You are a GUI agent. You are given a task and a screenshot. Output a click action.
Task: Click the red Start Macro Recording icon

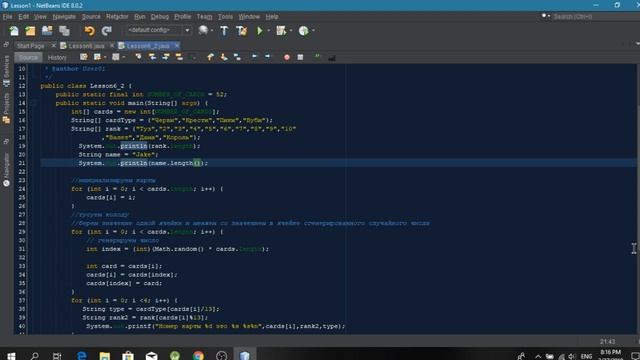point(287,58)
